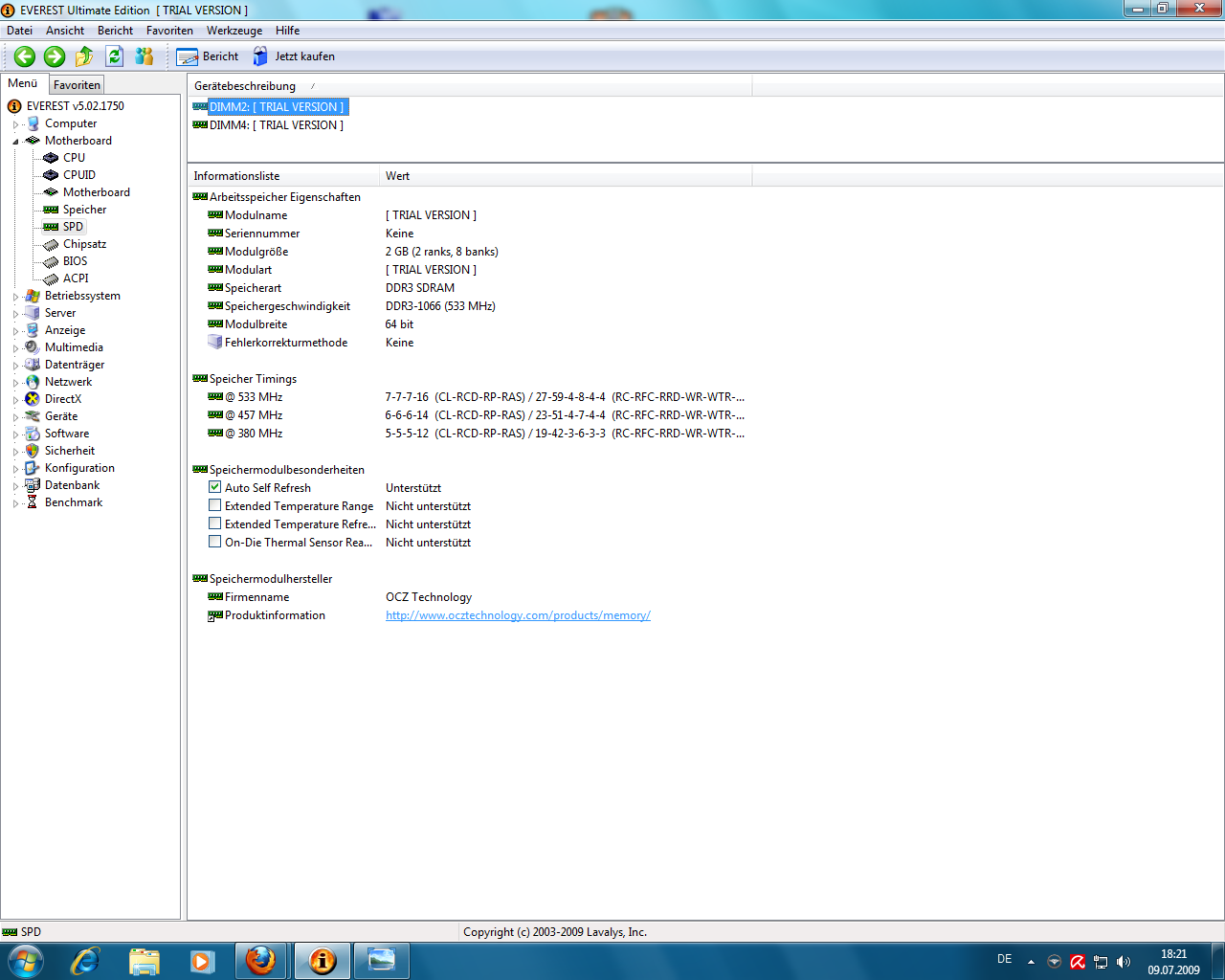Click the Jetzt kaufen button

[x=294, y=56]
